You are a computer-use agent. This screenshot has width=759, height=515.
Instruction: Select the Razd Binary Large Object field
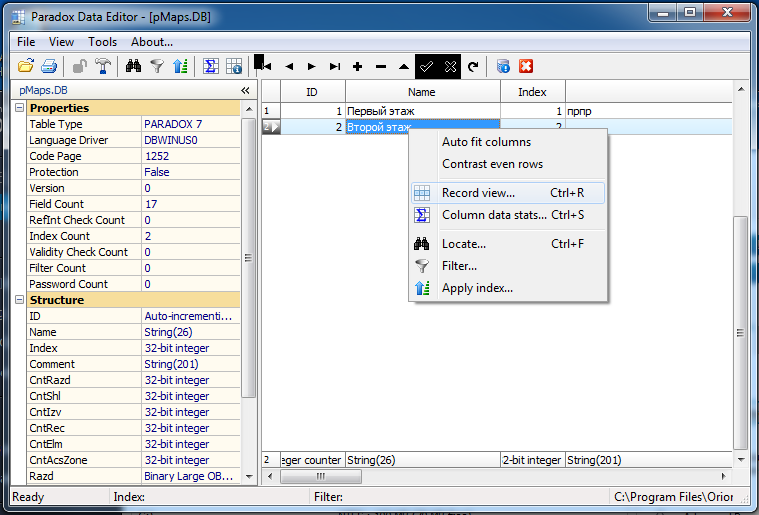click(x=134, y=476)
